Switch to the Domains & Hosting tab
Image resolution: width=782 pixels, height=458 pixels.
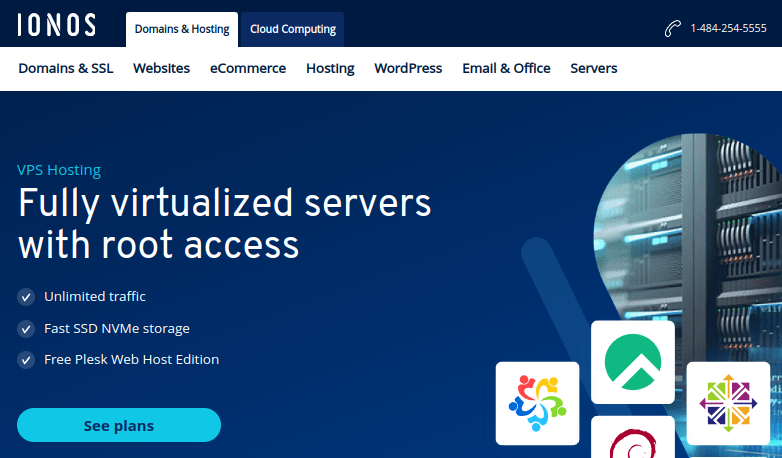click(182, 29)
